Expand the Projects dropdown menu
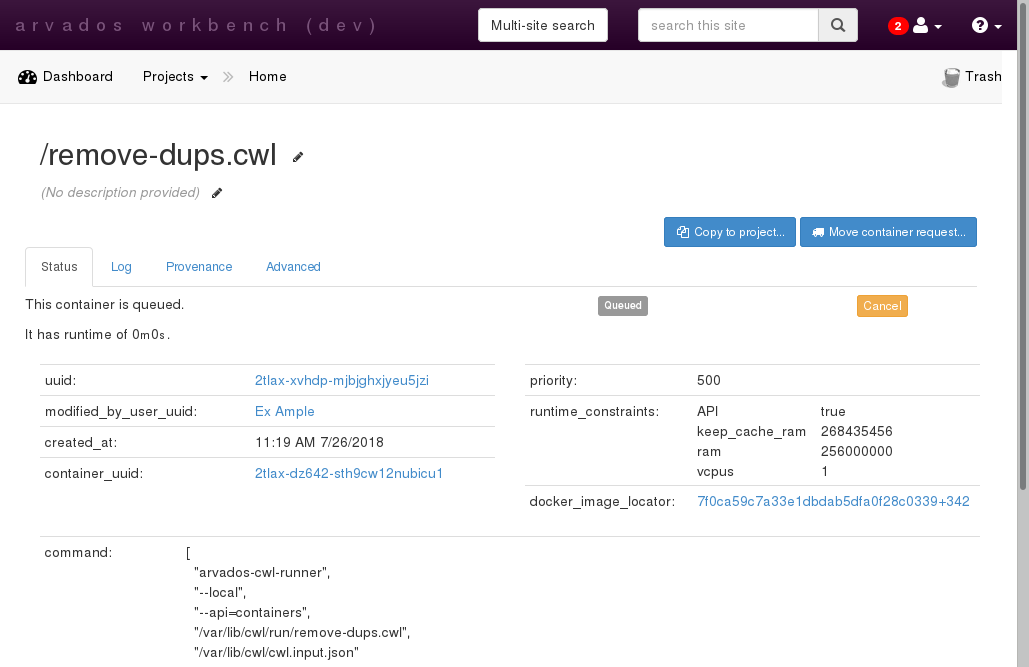The width and height of the screenshot is (1029, 667). point(175,77)
